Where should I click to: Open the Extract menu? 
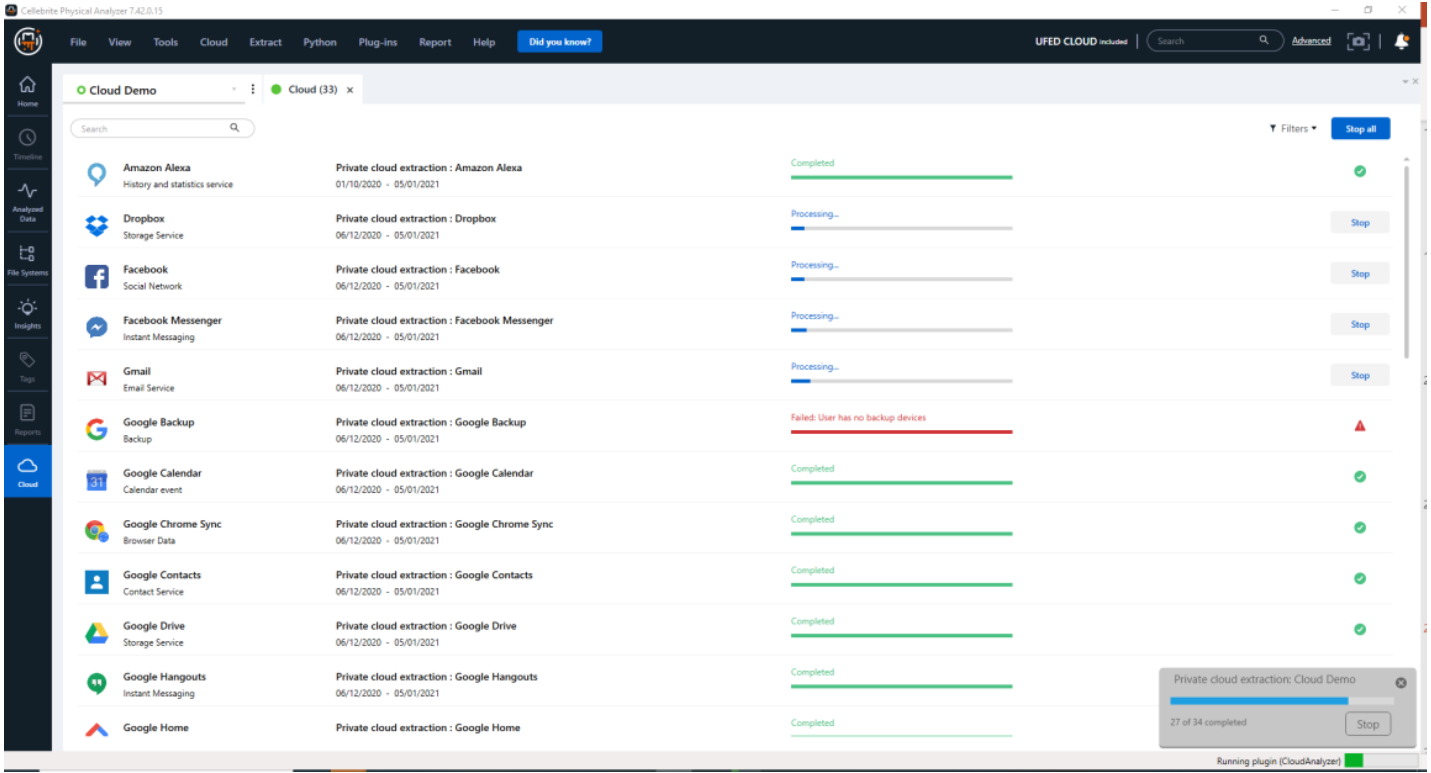266,42
